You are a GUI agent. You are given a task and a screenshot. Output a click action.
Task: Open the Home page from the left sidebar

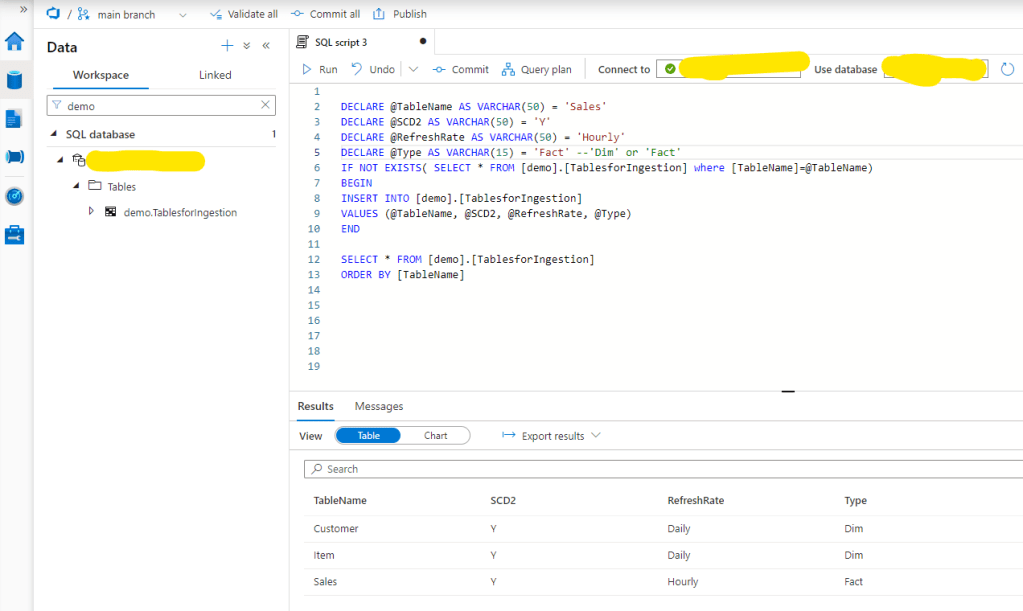(x=13, y=42)
